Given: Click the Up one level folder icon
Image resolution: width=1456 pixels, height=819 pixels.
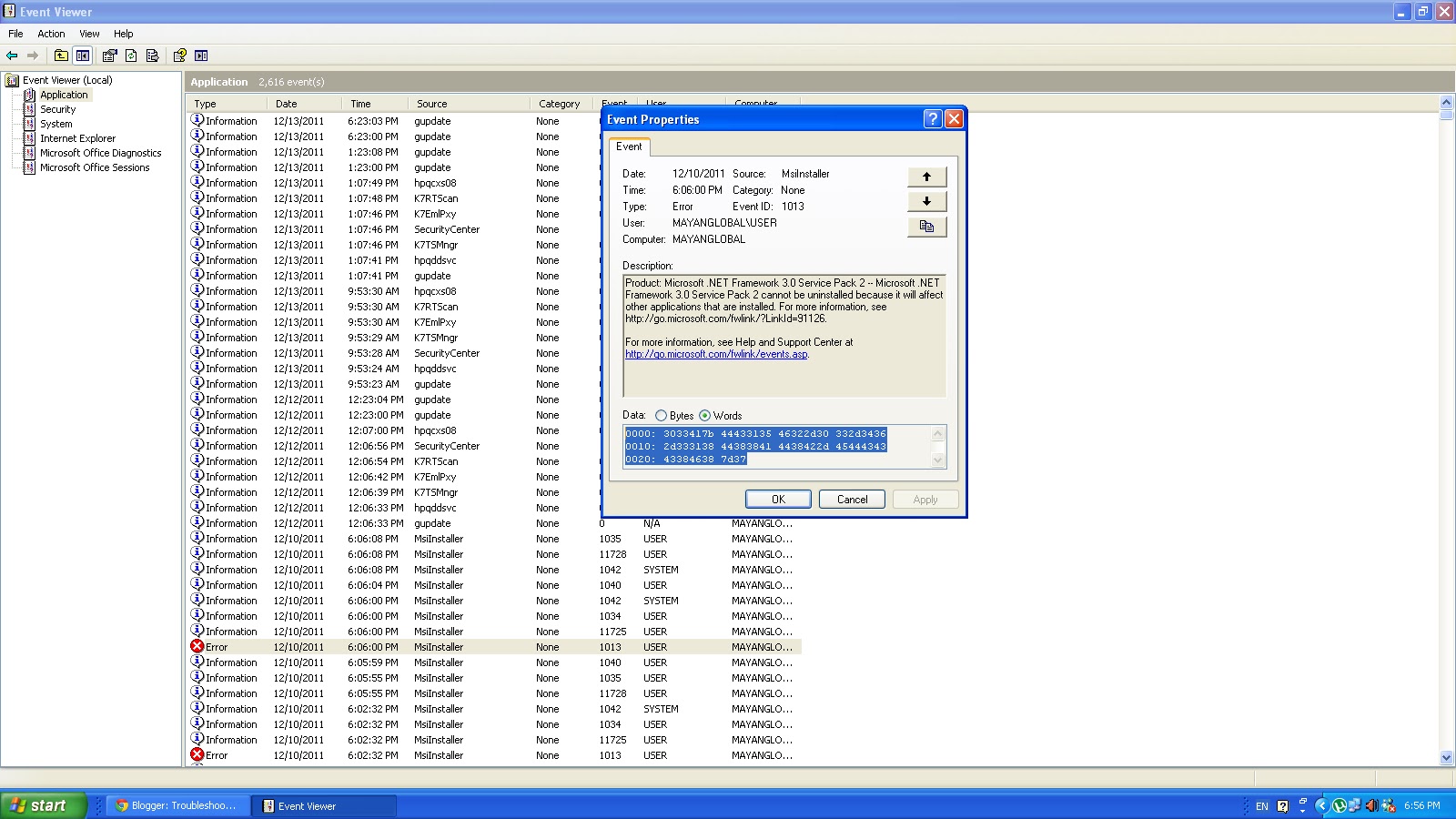Looking at the screenshot, I should pyautogui.click(x=61, y=56).
